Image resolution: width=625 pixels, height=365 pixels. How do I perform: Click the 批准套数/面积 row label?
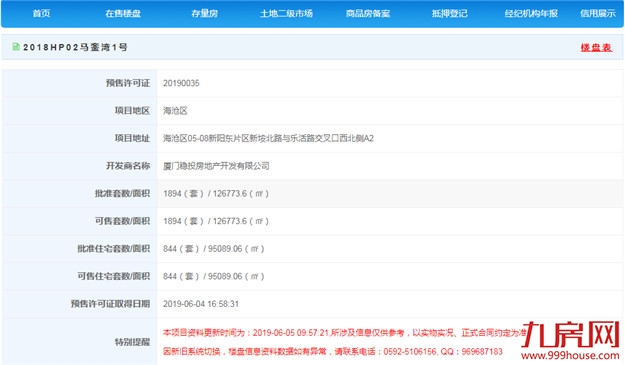[x=122, y=194]
